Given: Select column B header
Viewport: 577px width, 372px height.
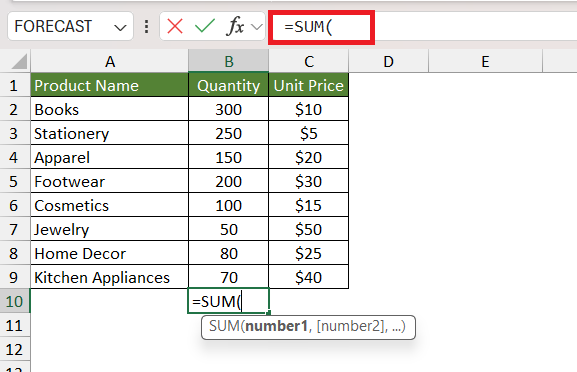Looking at the screenshot, I should (x=229, y=61).
